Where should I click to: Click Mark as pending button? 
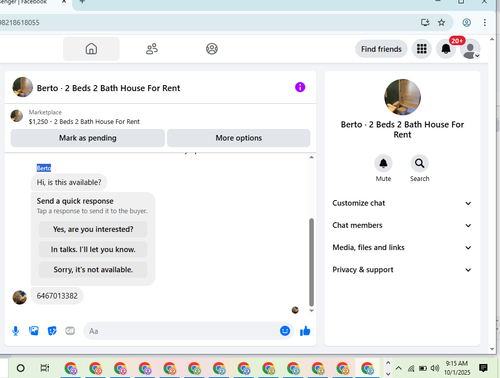pyautogui.click(x=88, y=138)
